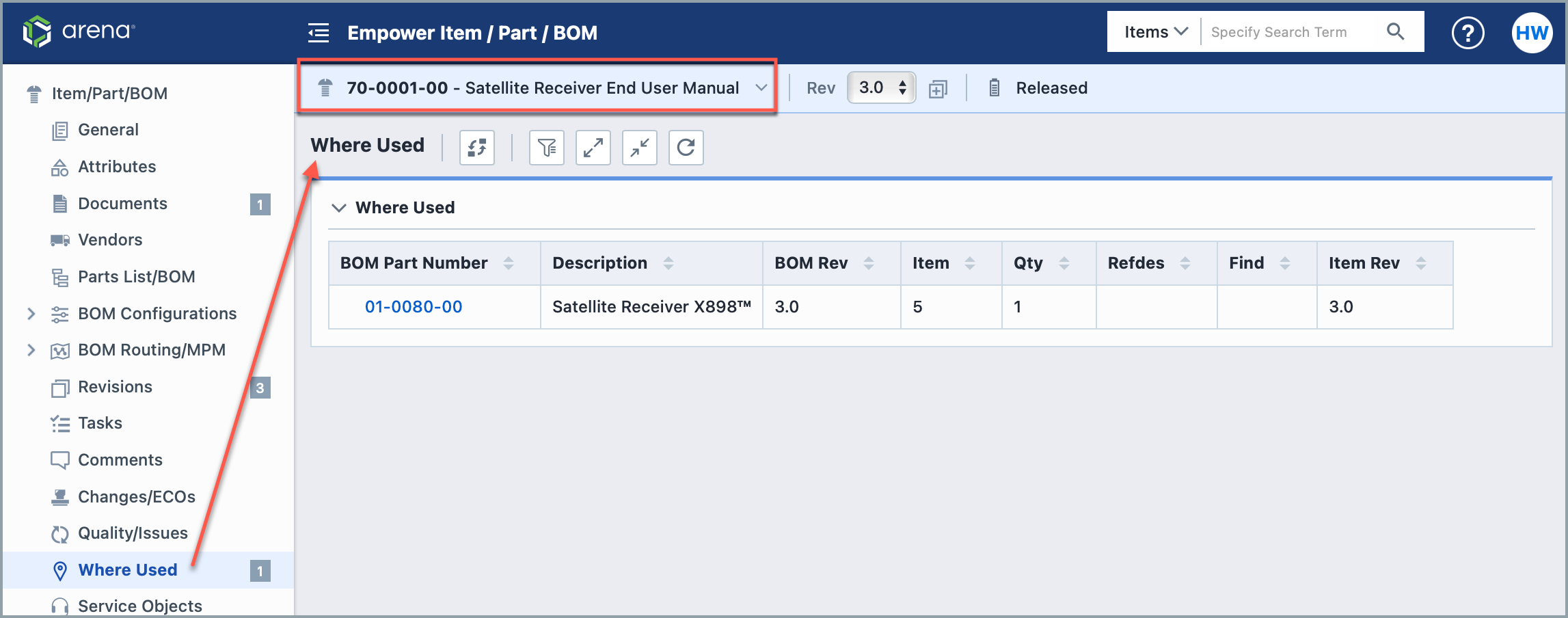1568x618 pixels.
Task: Click the filter icon in Where Used toolbar
Action: tap(546, 147)
